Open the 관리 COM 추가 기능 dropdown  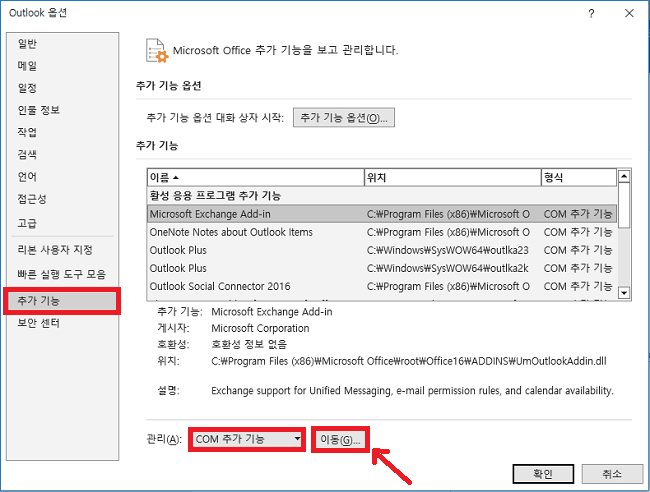point(247,439)
